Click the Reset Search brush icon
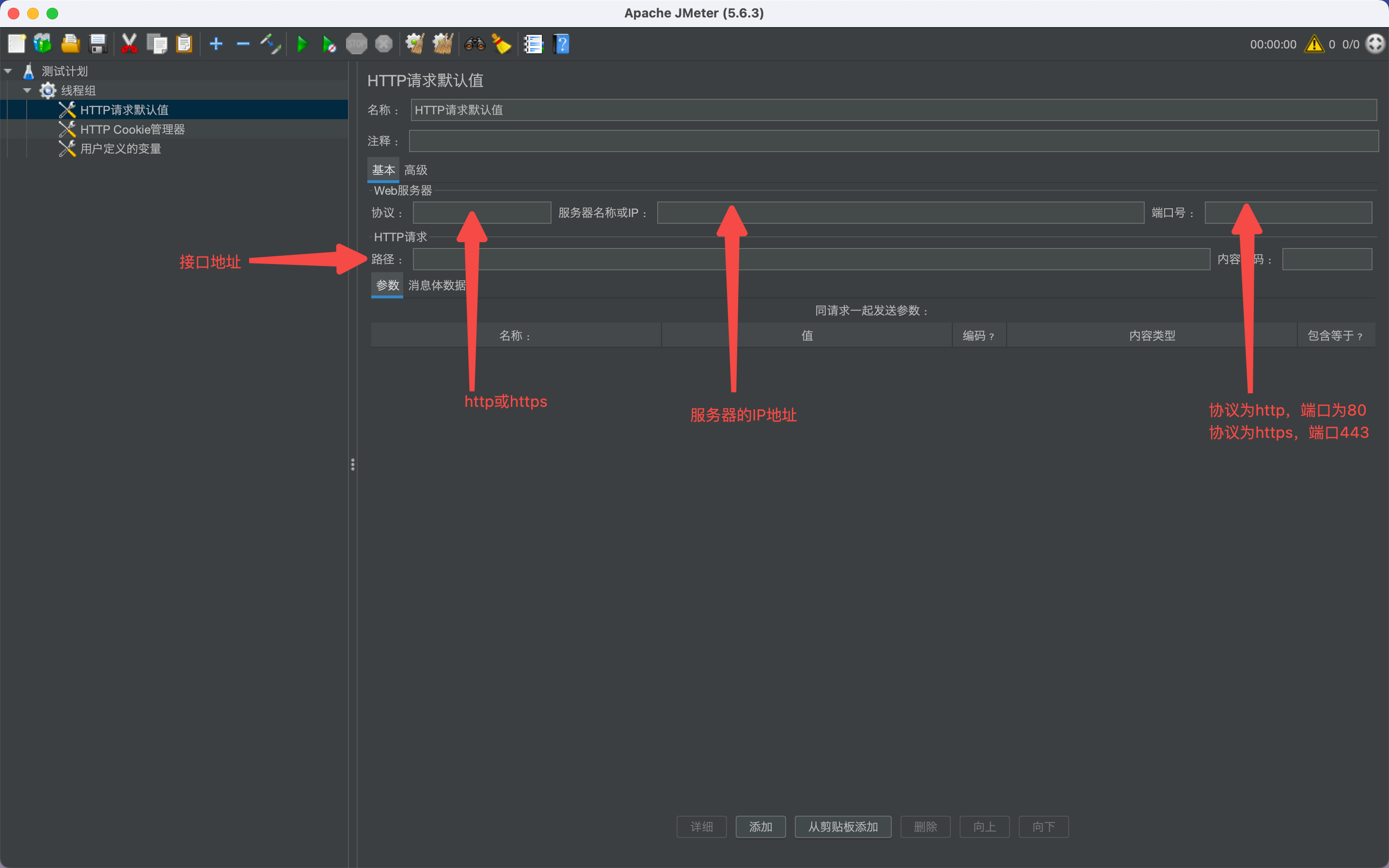 502,44
